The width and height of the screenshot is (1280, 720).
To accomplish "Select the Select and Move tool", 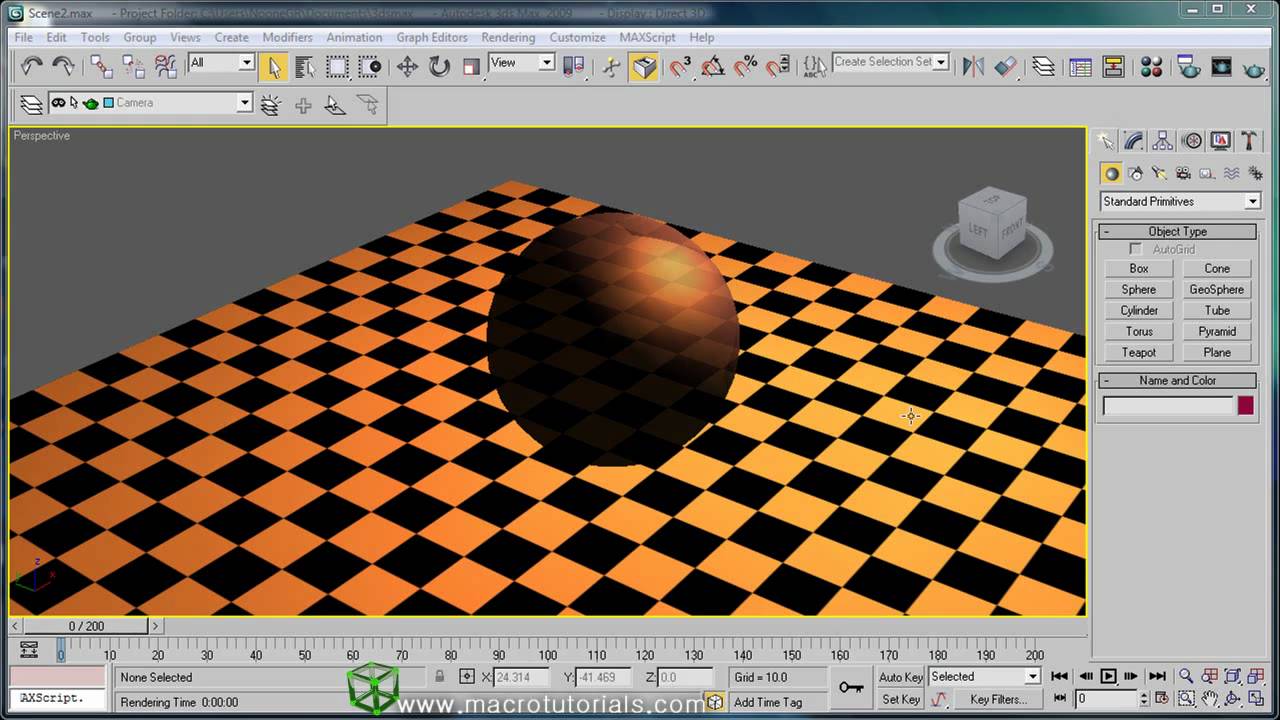I will tap(407, 67).
